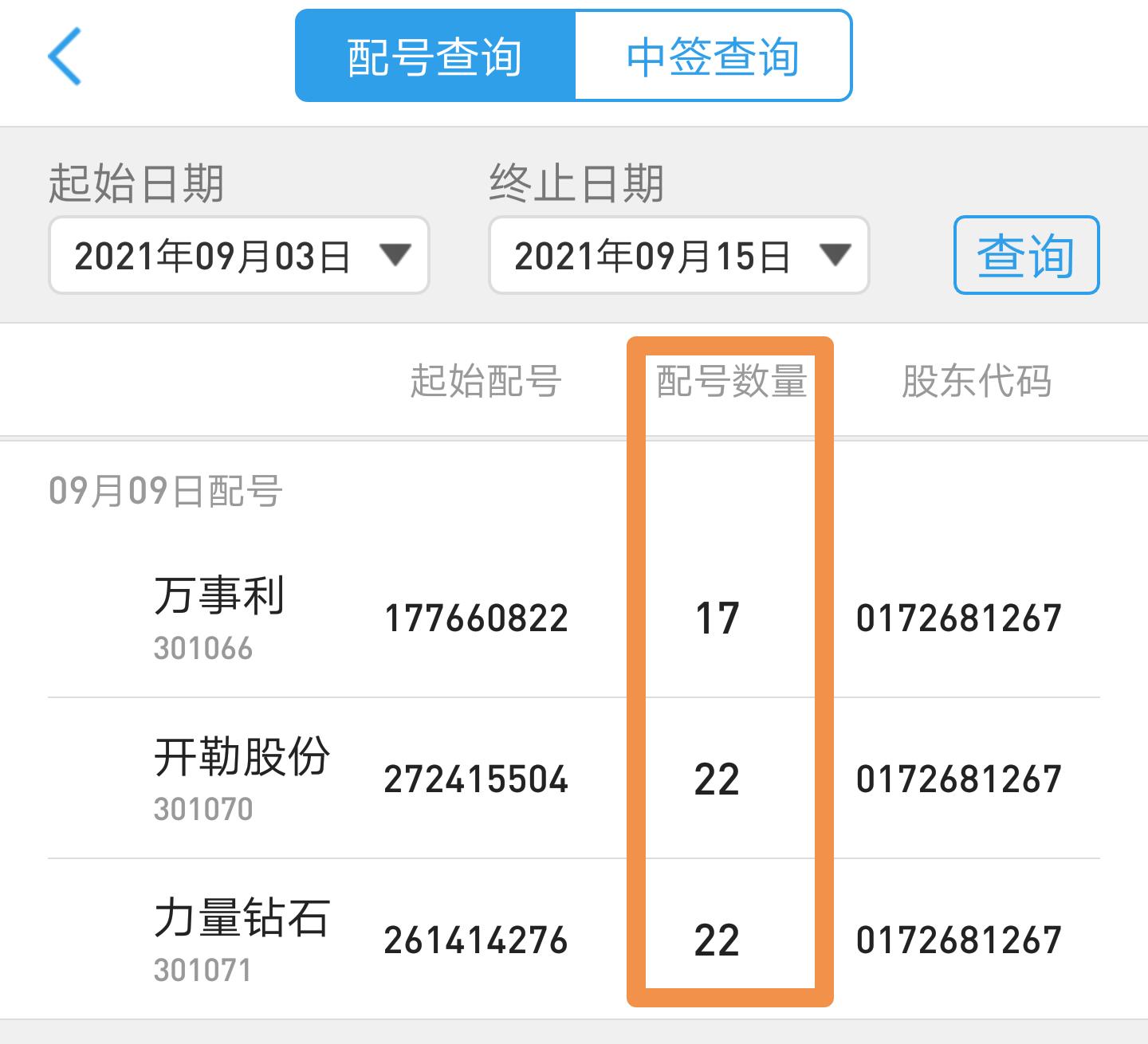Select the 力量钻石 stock entry
The width and height of the screenshot is (1148, 1044).
coord(239,920)
